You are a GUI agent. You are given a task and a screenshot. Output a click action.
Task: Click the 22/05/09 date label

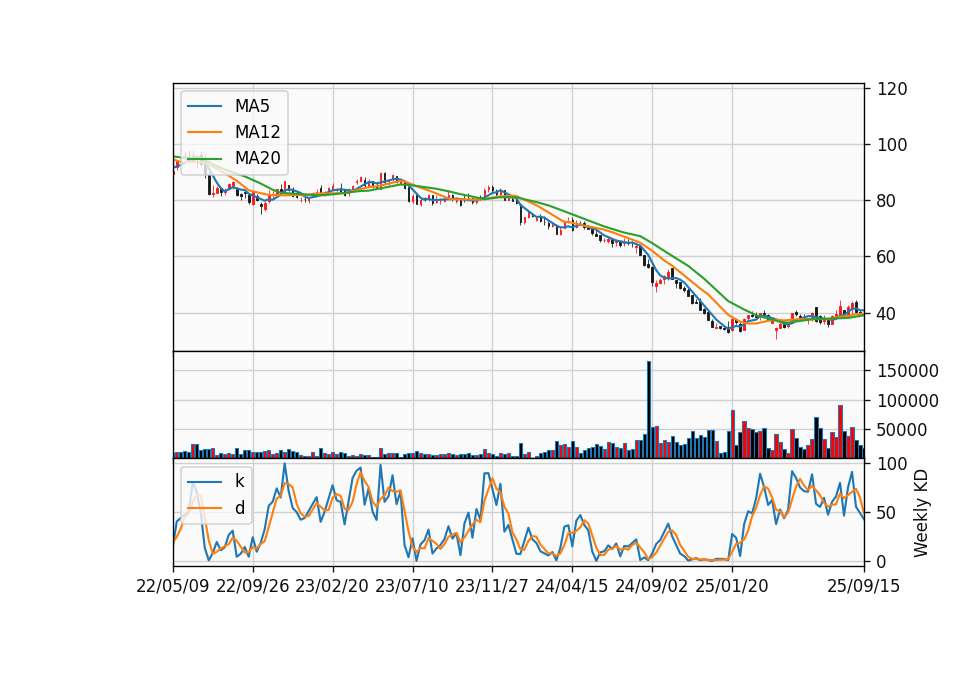pos(173,586)
